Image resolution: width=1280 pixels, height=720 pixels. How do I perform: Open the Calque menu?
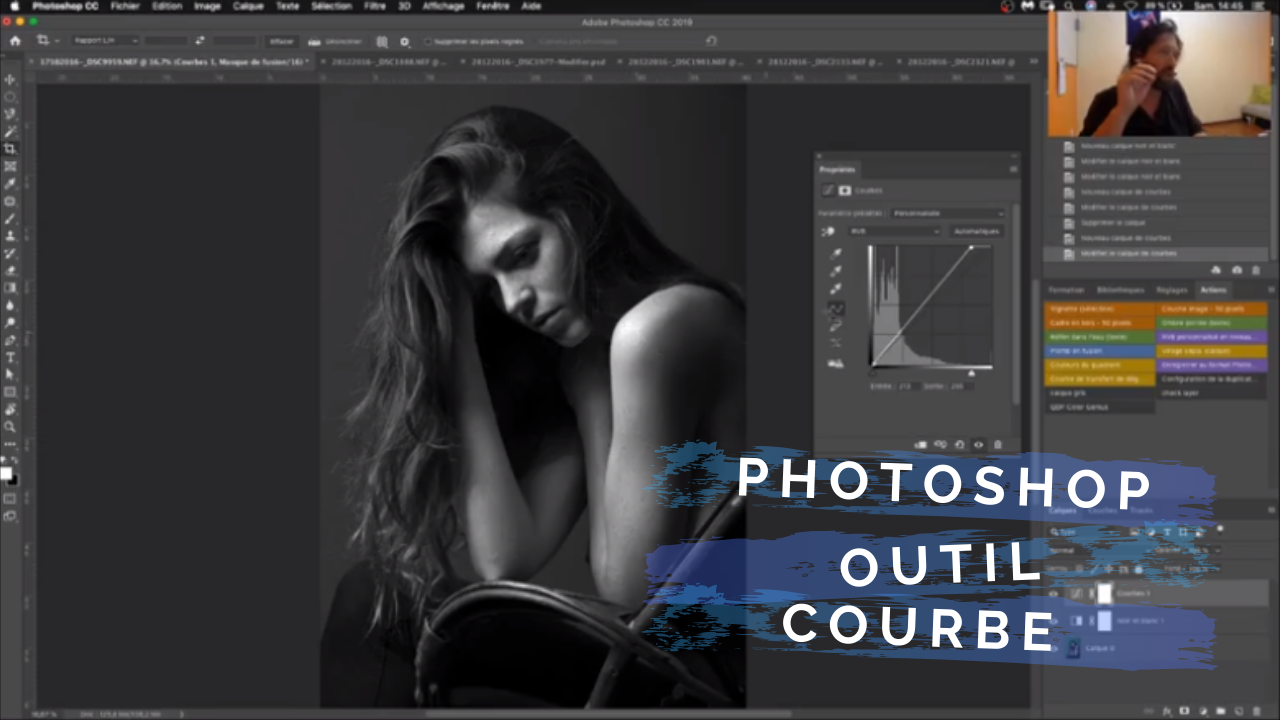pos(248,6)
